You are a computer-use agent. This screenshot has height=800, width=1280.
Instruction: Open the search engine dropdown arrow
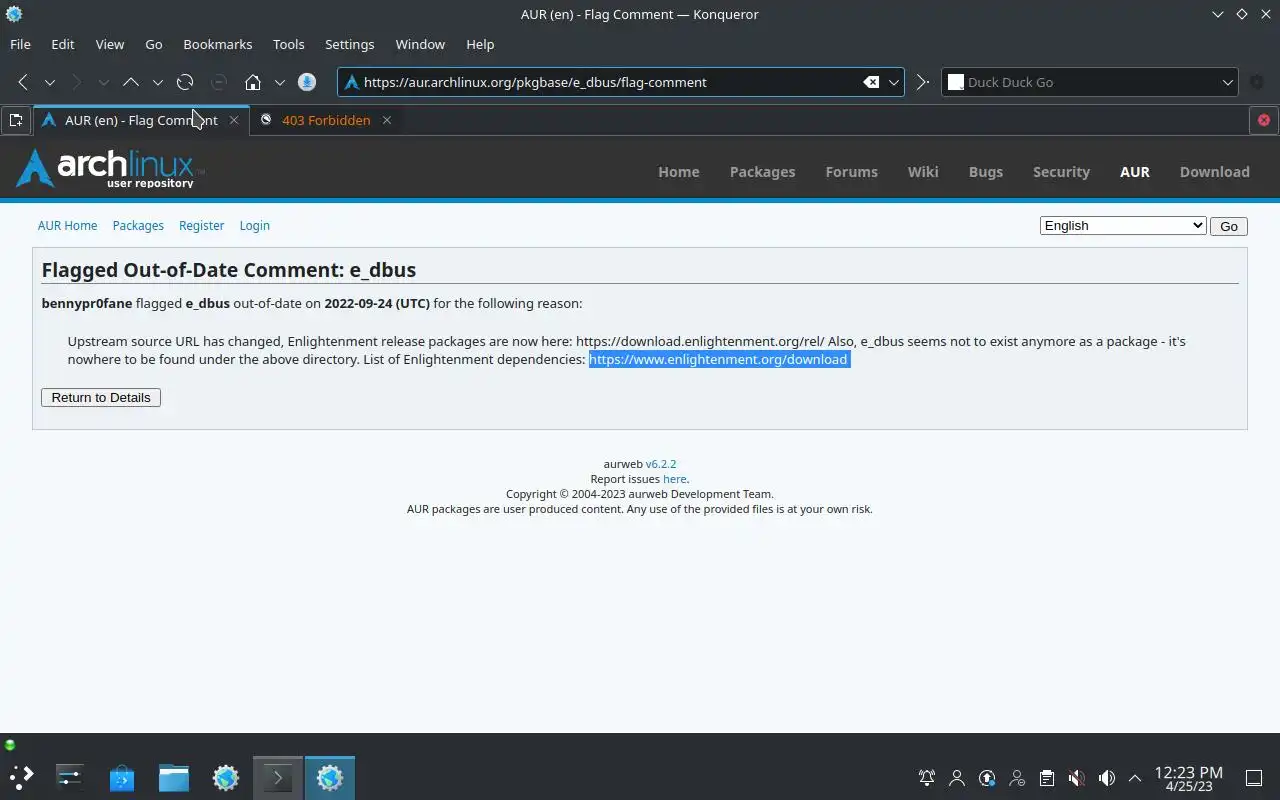[1228, 82]
